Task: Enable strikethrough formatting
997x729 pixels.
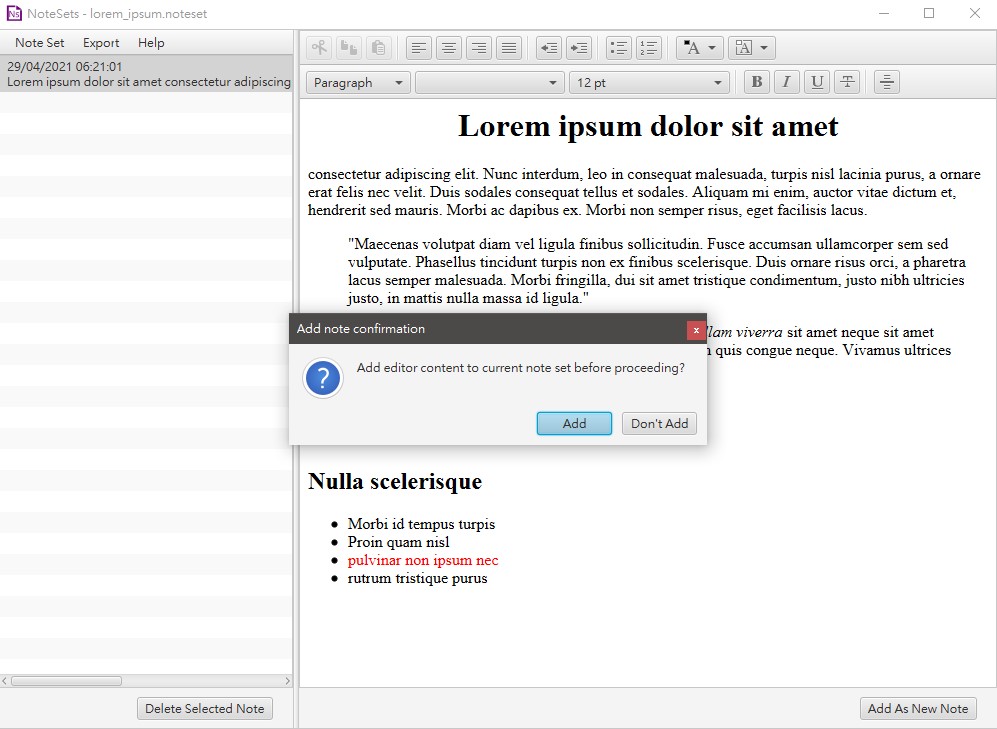Action: 846,82
